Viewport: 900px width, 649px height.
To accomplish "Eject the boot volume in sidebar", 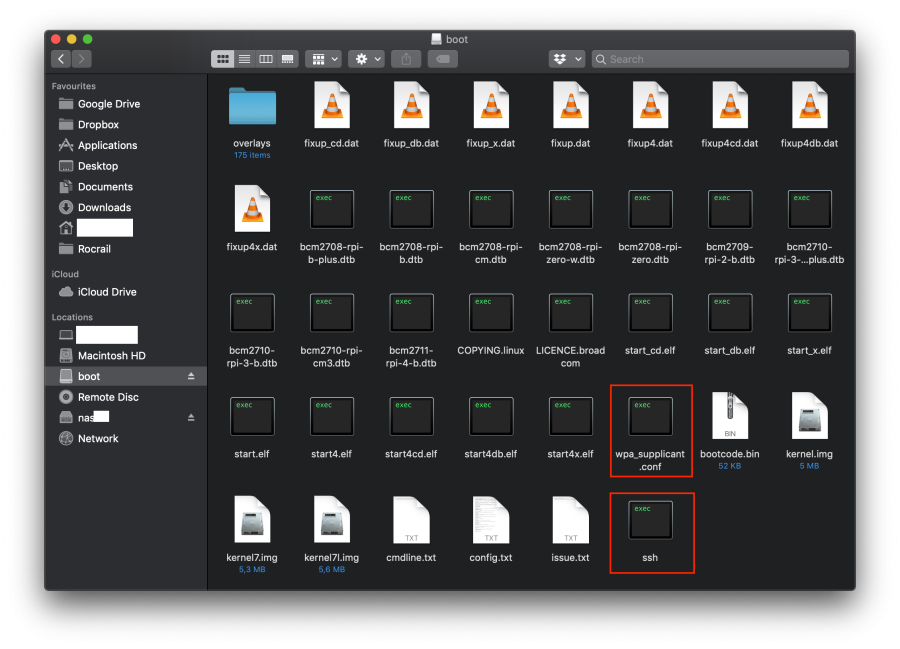I will [x=191, y=376].
